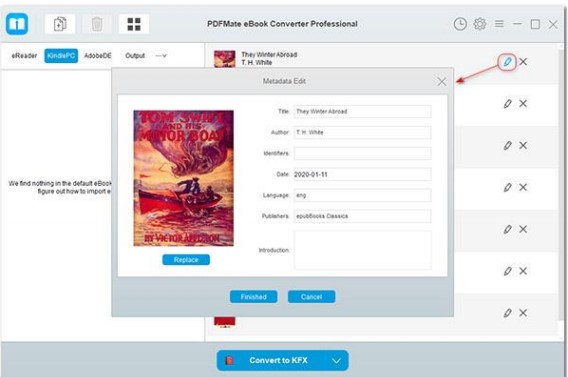
Task: Click the PDFMate app logo icon
Action: tap(17, 24)
